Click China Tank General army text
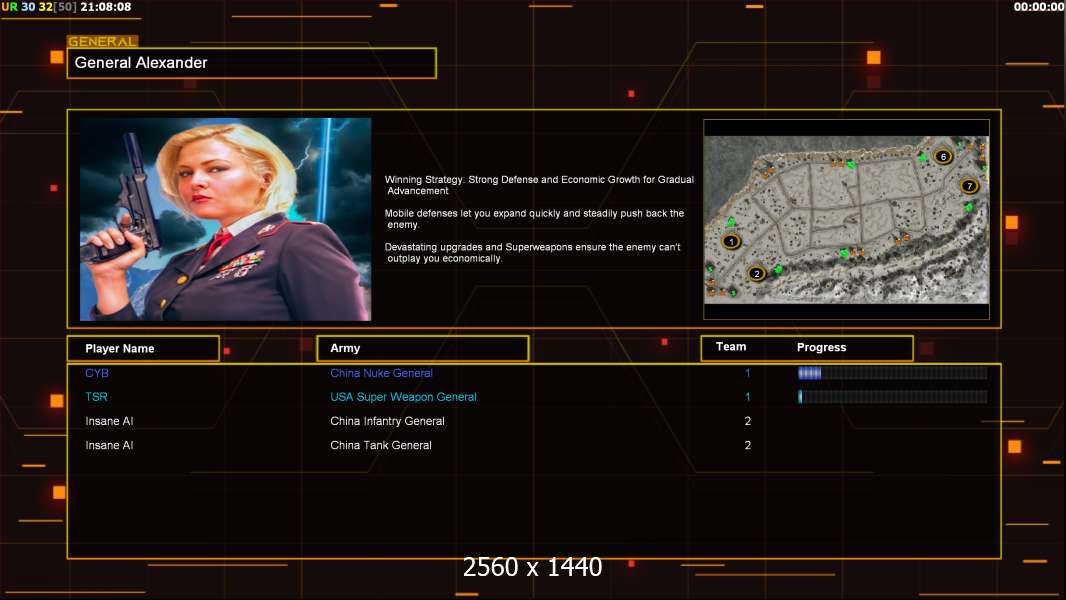The image size is (1066, 600). tap(381, 445)
